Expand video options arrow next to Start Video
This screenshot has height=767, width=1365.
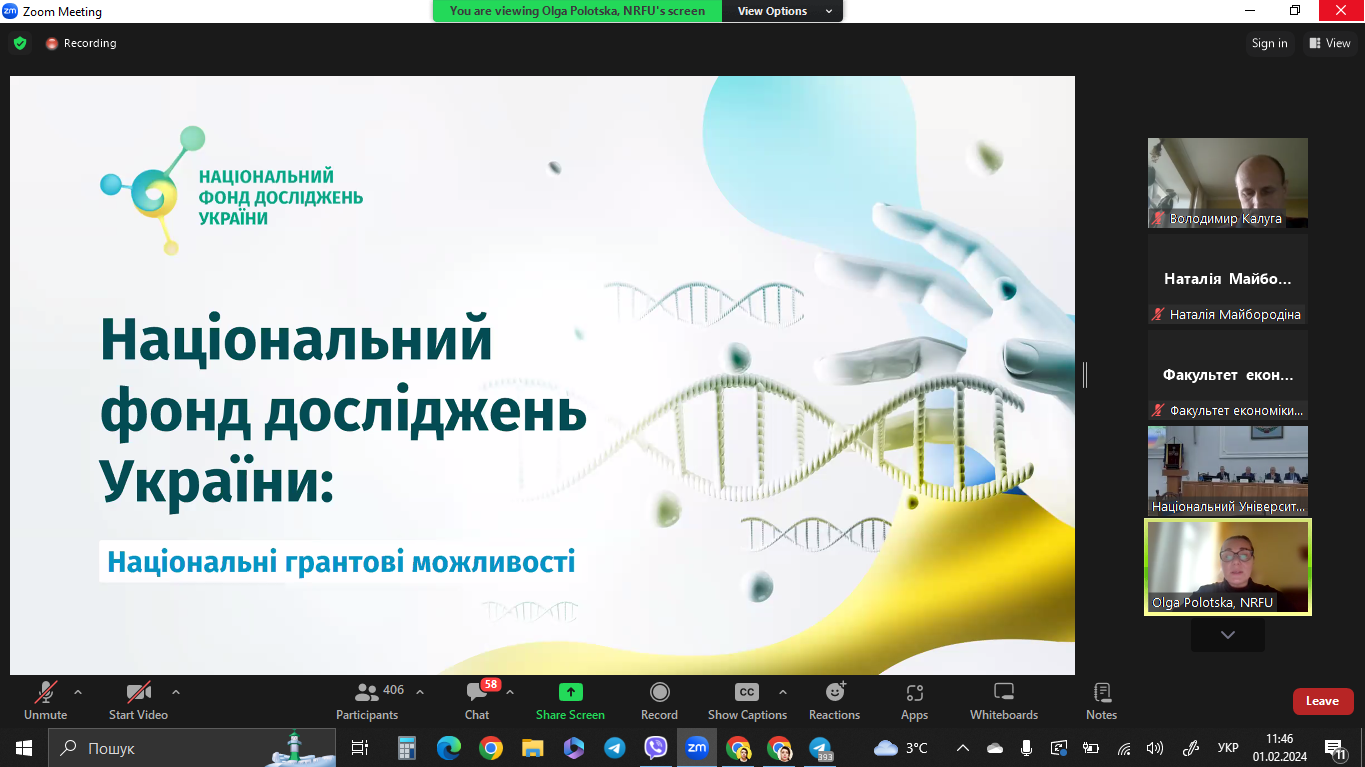(176, 692)
